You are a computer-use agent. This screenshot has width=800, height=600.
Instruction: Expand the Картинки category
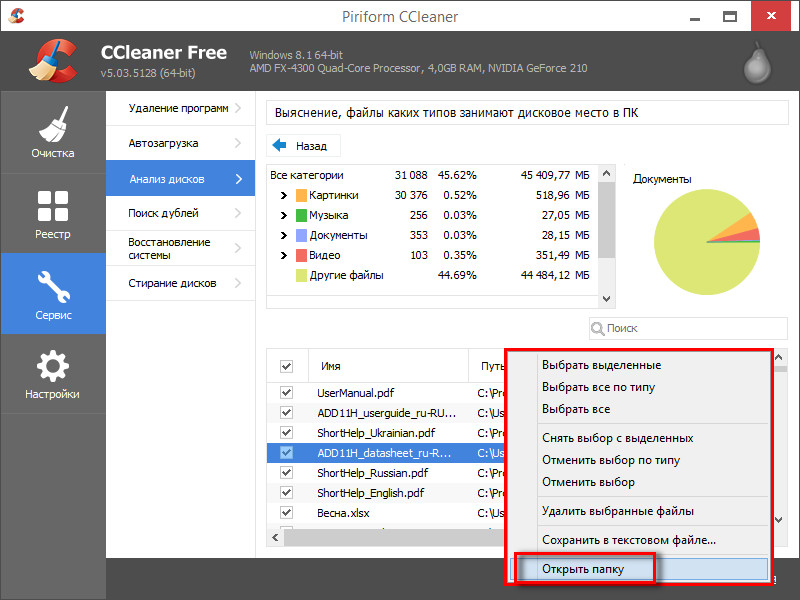click(284, 195)
